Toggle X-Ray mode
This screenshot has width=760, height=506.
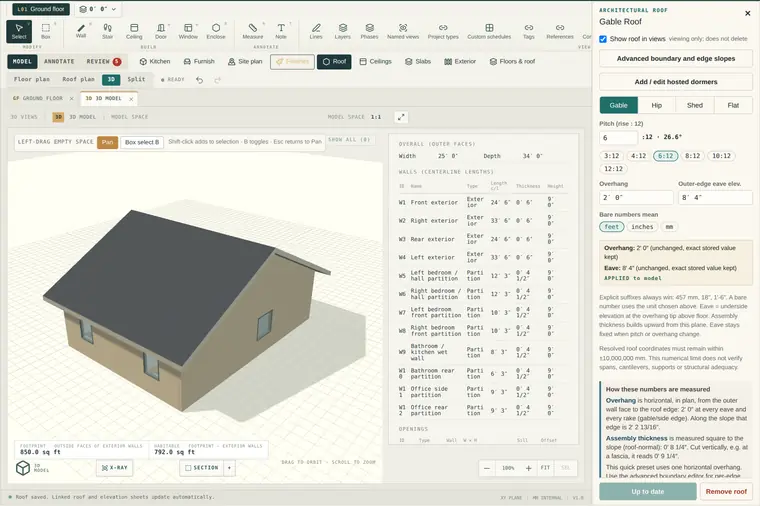[x=114, y=468]
